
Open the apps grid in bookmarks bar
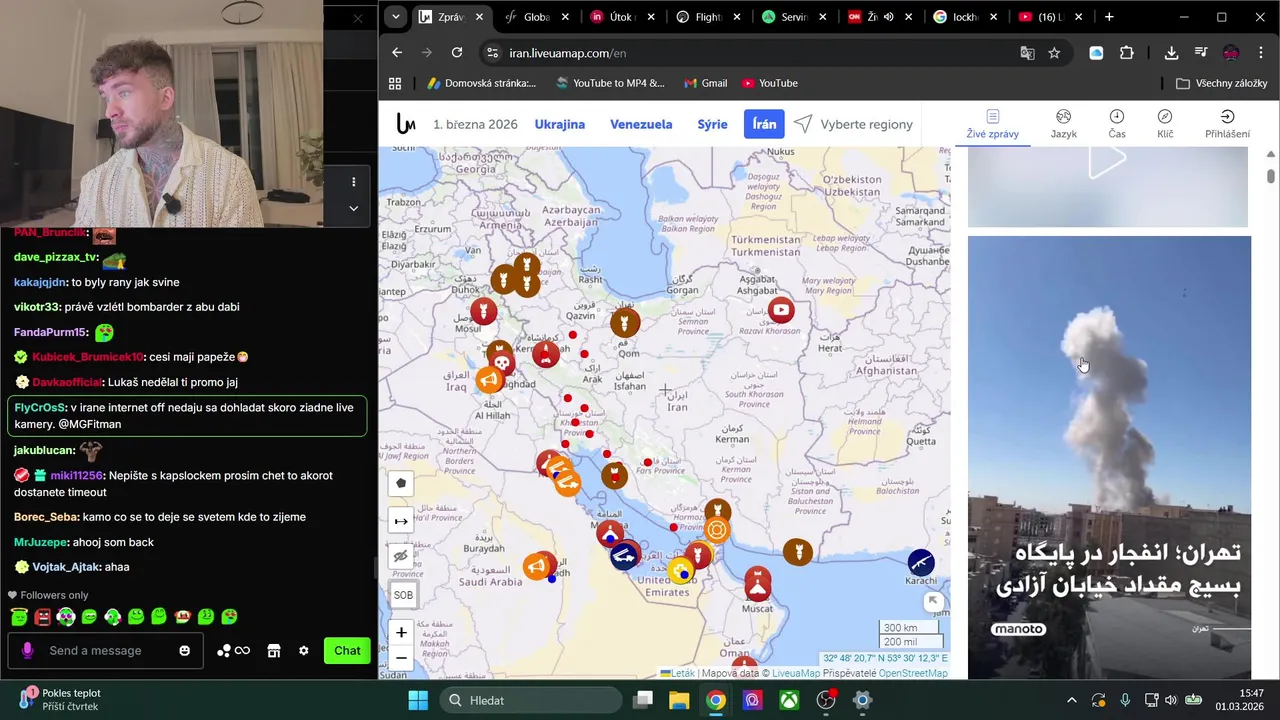395,83
